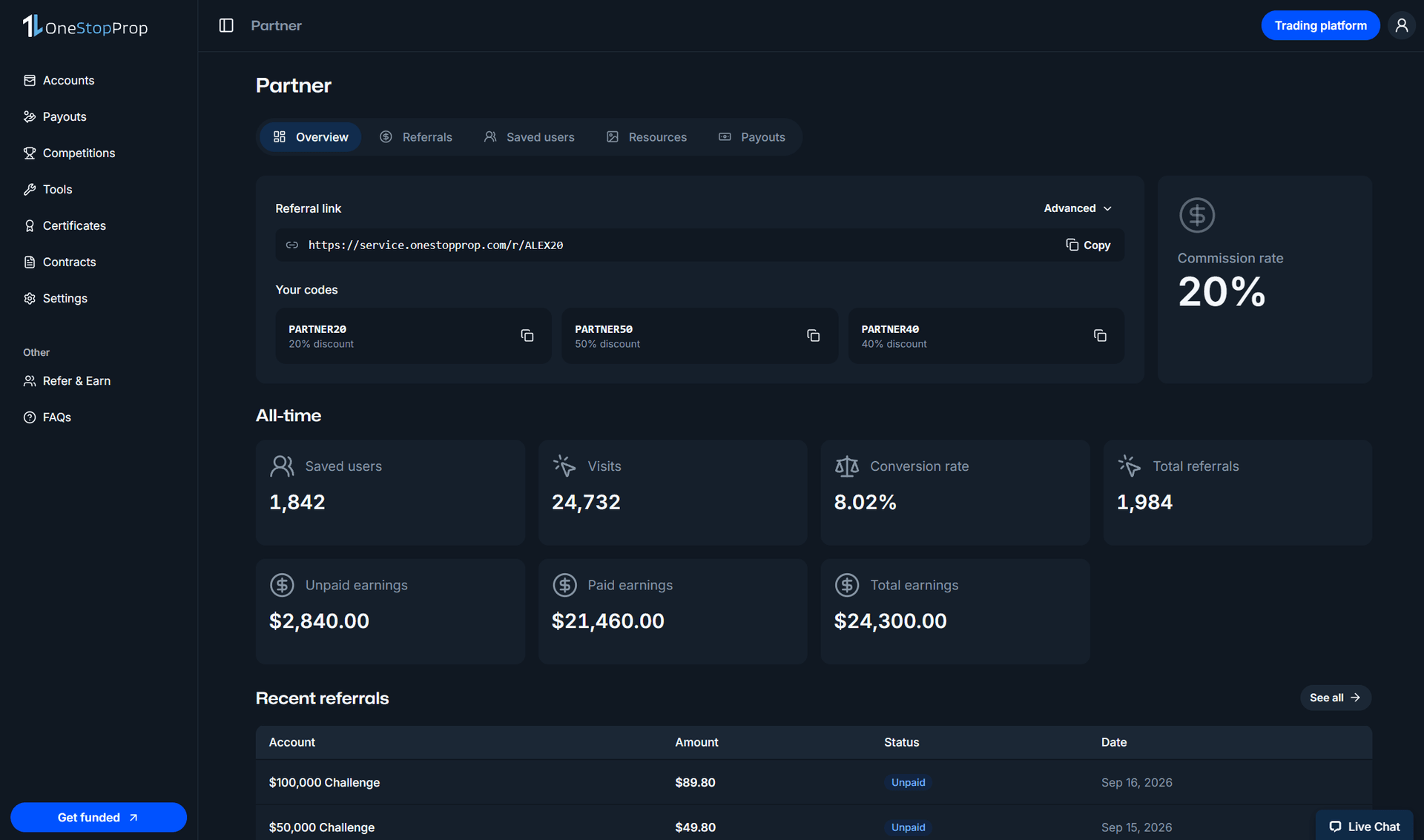Click the 1,984 total referrals value

1144,503
